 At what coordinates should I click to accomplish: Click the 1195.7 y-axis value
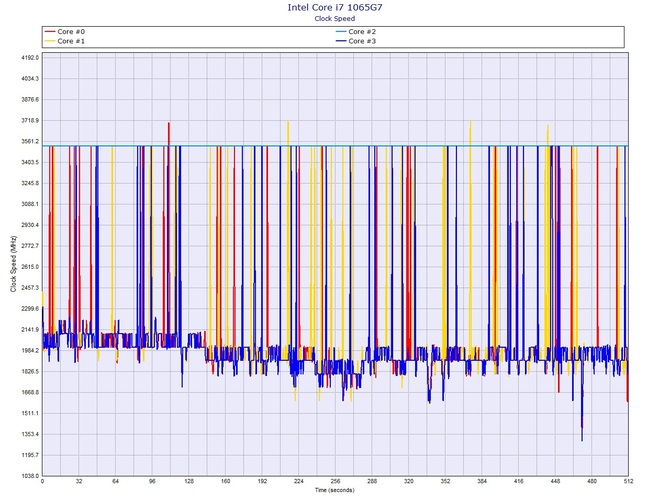[x=30, y=455]
